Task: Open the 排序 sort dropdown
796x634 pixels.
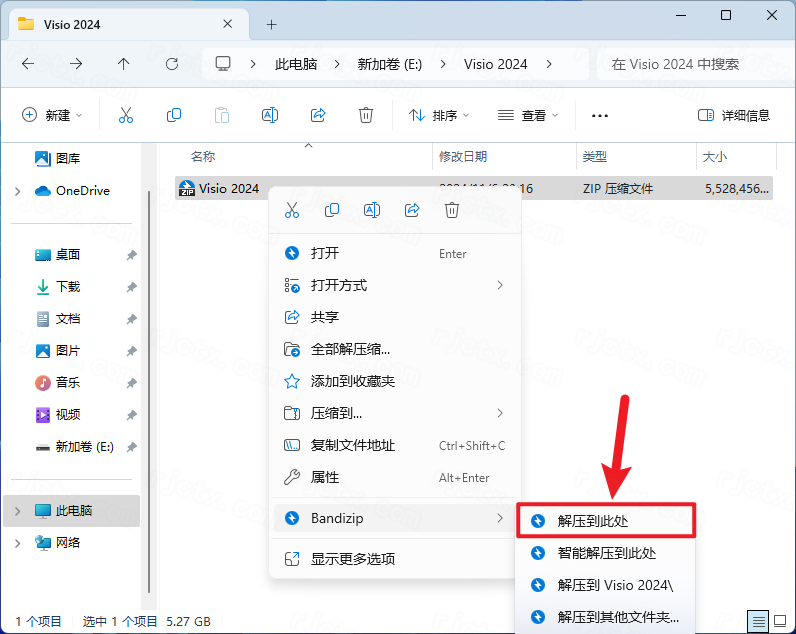Action: pos(439,115)
